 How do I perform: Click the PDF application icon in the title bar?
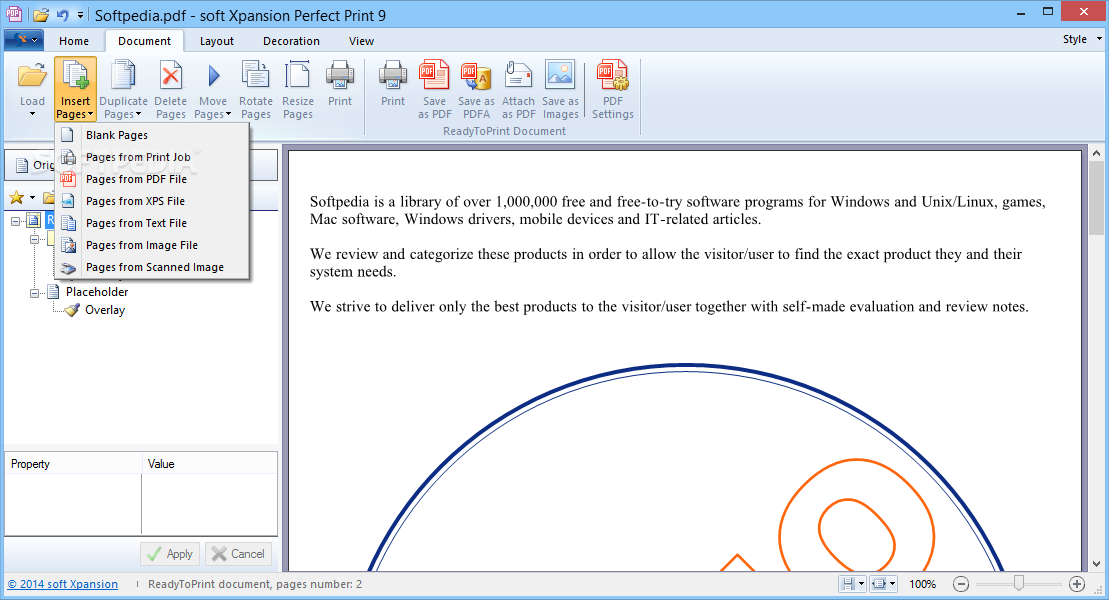coord(13,13)
